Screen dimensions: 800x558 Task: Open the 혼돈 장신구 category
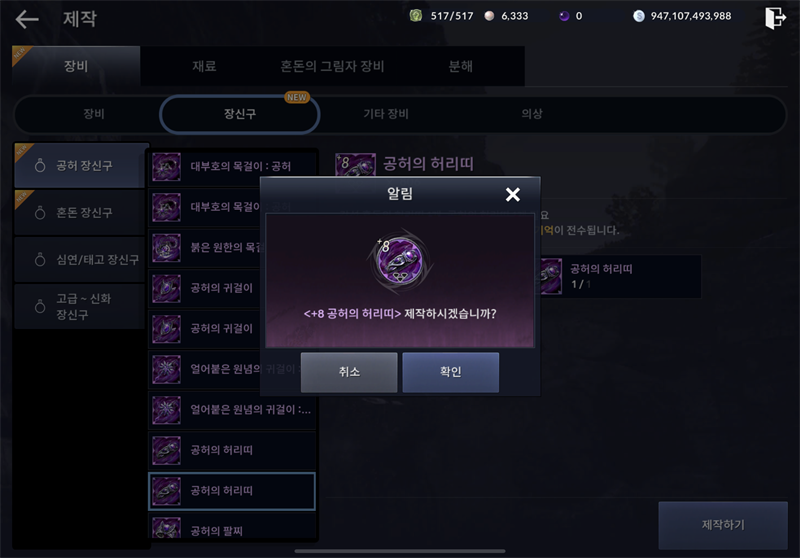(80, 213)
